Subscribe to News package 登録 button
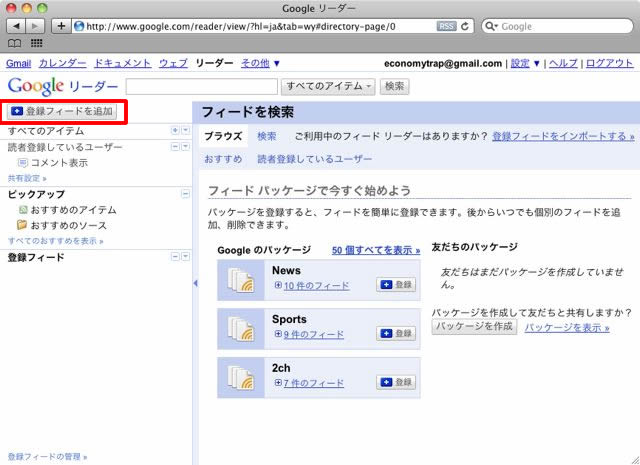The height and width of the screenshot is (465, 640). point(396,285)
